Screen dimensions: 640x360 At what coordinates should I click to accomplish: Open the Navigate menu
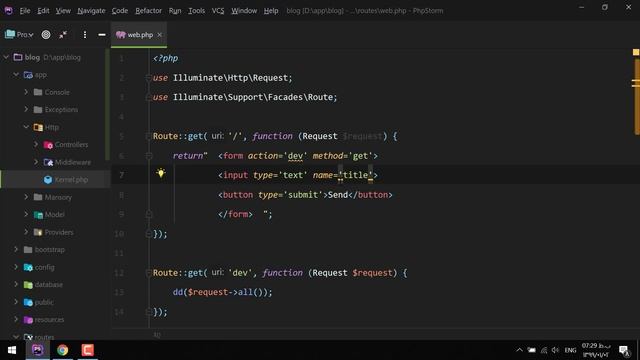(x=91, y=11)
